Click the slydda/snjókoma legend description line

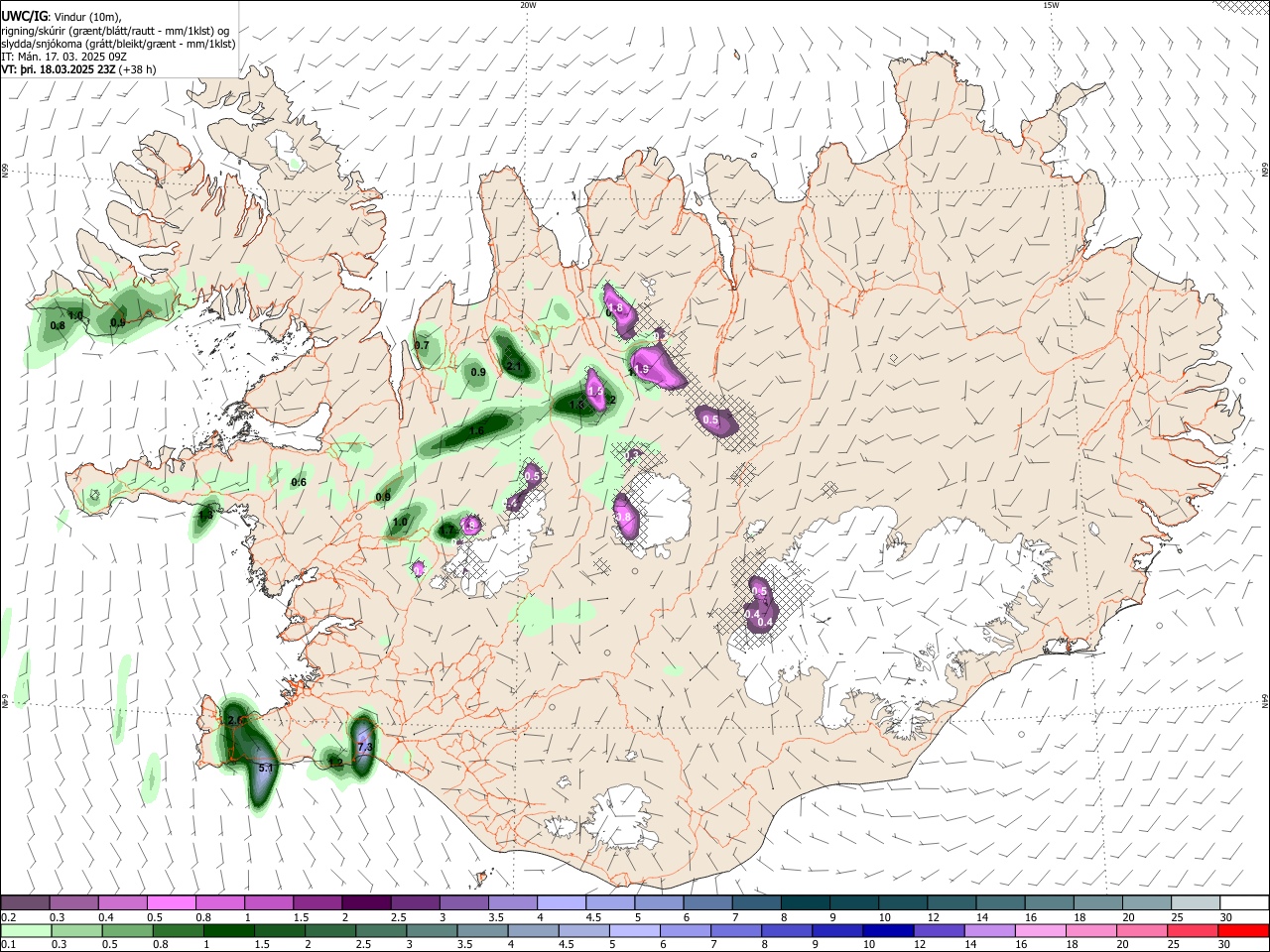118,44
